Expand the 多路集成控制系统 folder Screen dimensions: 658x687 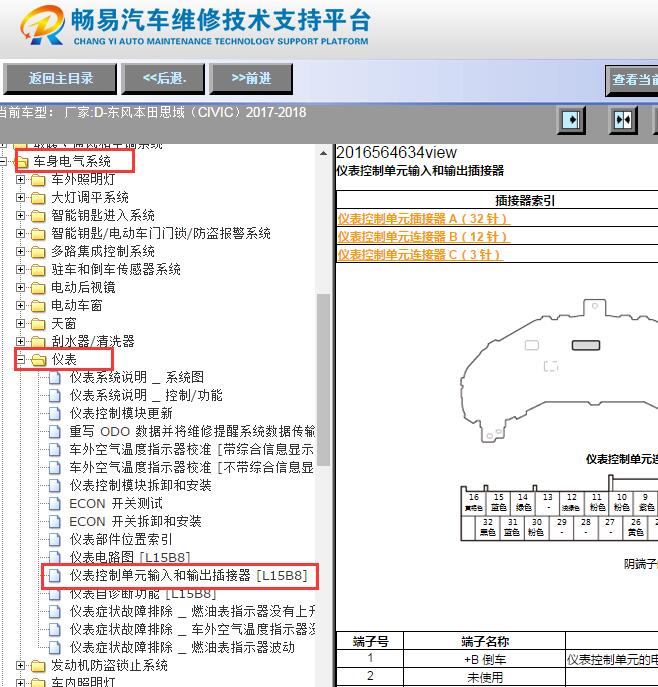[x=20, y=251]
